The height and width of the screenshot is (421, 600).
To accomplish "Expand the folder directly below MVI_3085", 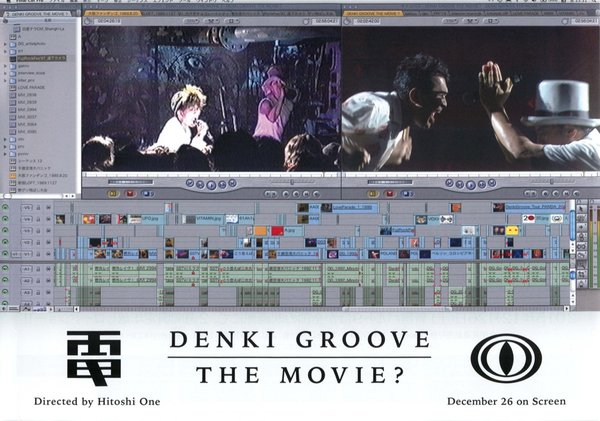I will [5, 139].
